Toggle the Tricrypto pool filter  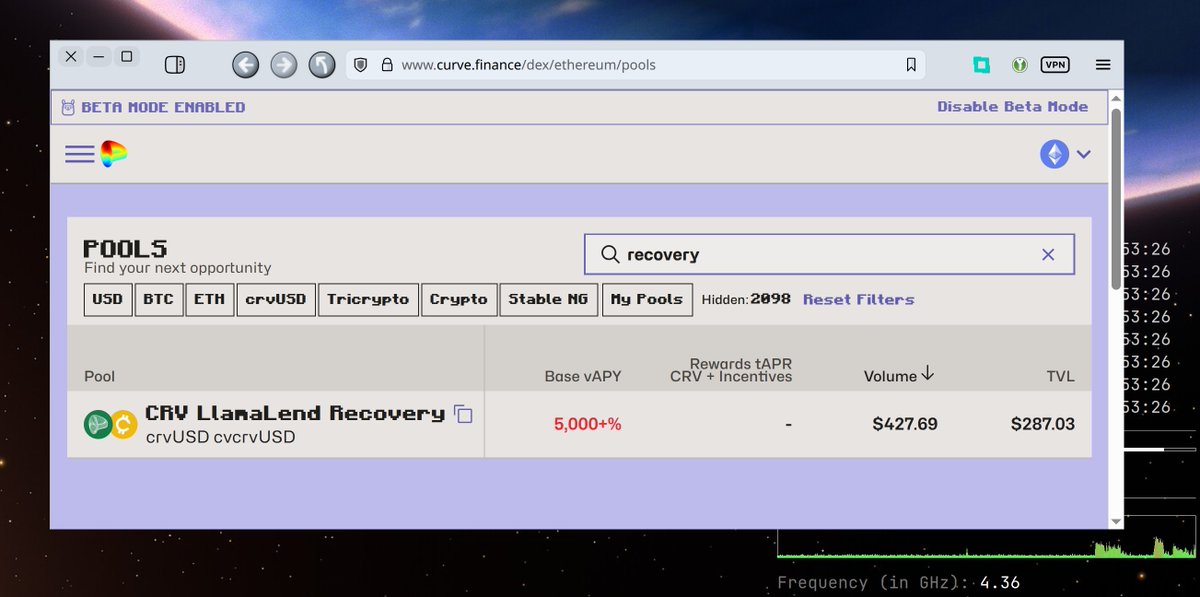tap(368, 299)
